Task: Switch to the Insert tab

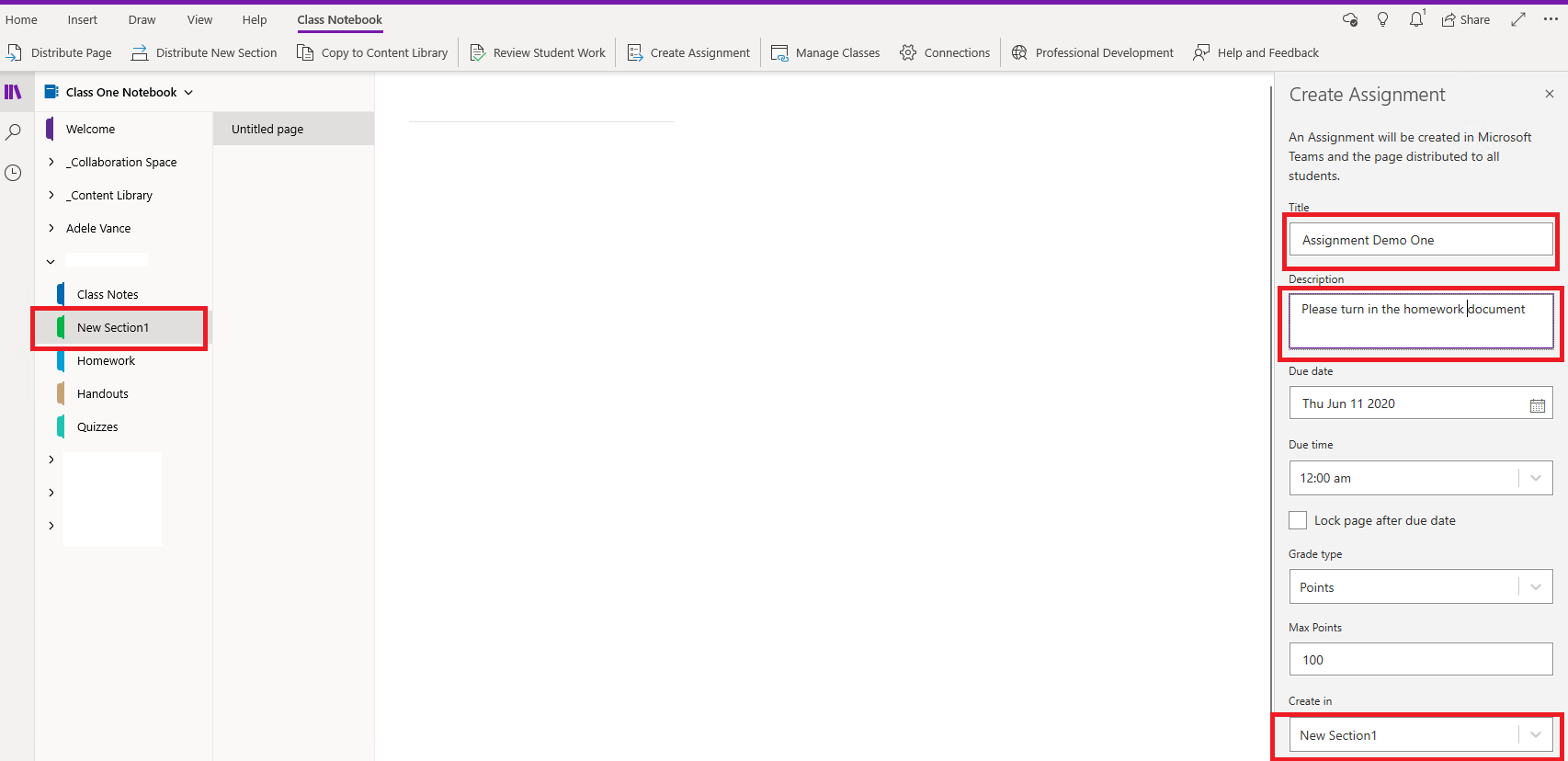Action: coord(82,19)
